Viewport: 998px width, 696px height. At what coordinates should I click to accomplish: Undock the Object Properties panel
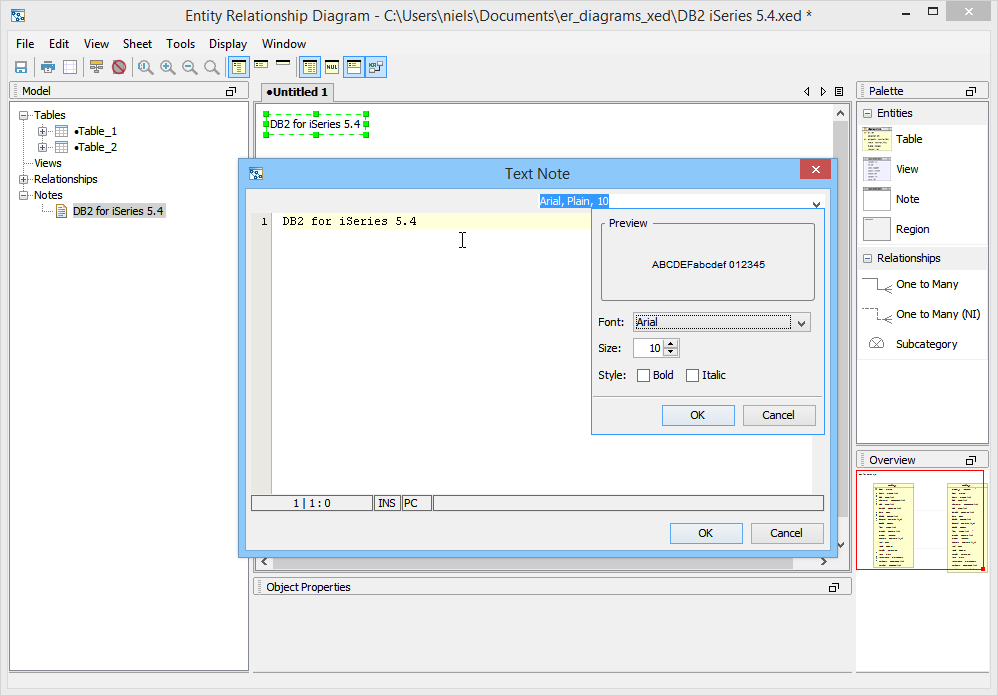834,587
